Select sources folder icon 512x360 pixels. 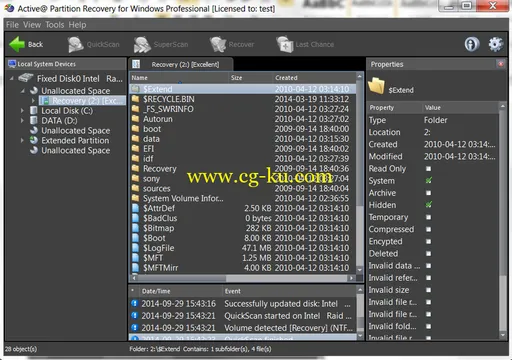135,188
